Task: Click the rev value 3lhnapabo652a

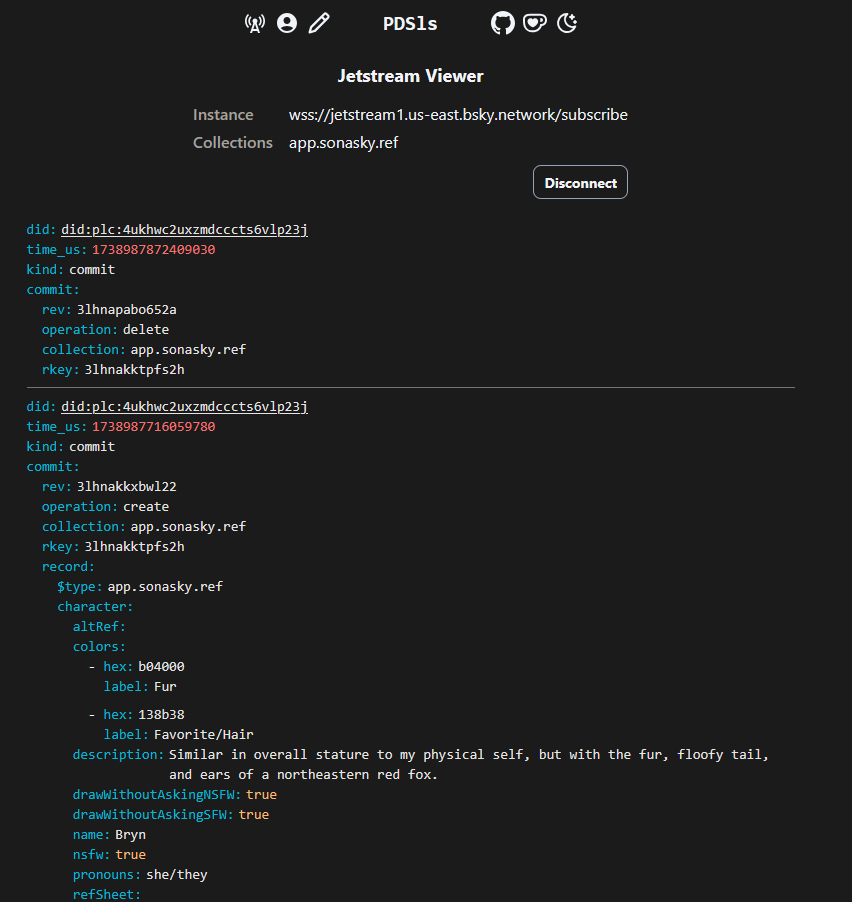Action: [126, 309]
